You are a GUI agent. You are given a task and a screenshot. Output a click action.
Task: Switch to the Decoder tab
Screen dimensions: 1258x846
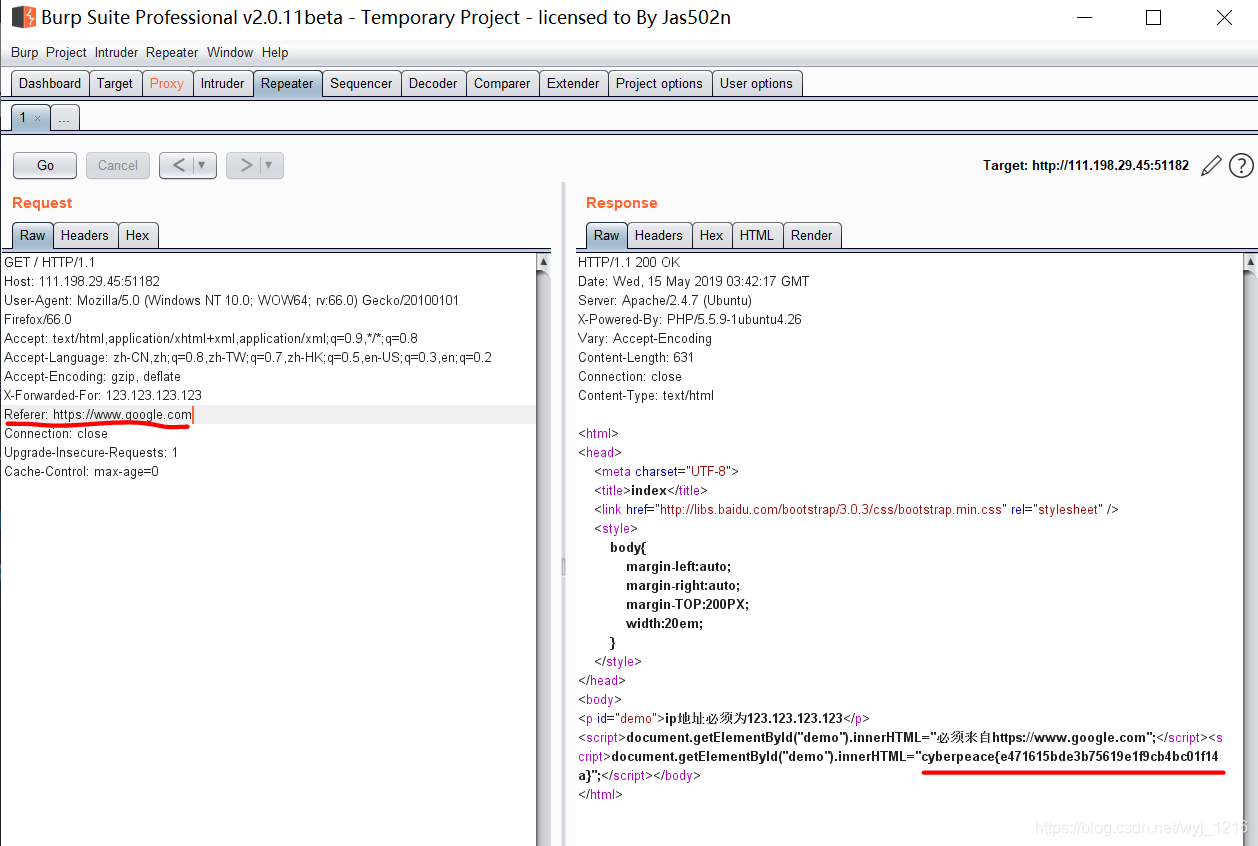point(433,84)
